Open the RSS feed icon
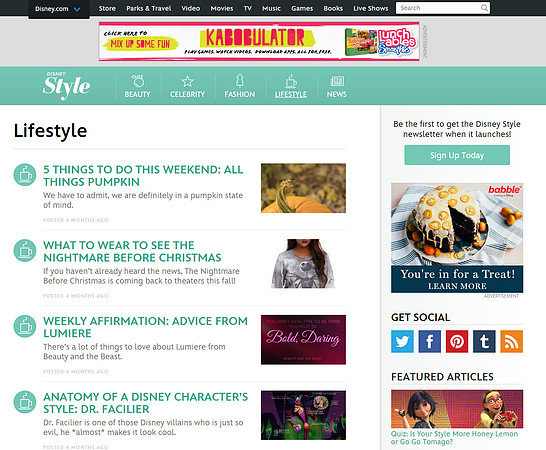 (512, 341)
